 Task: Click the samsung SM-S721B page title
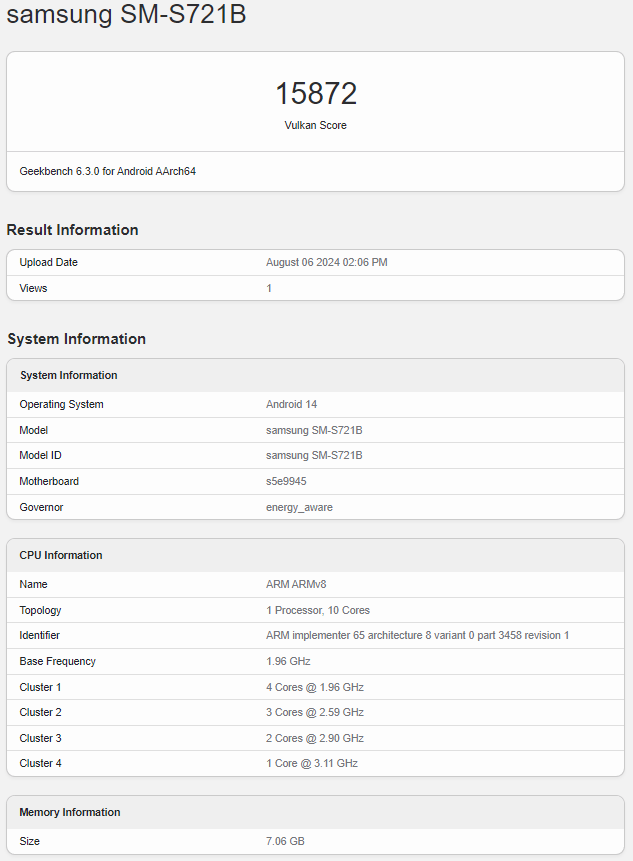127,15
